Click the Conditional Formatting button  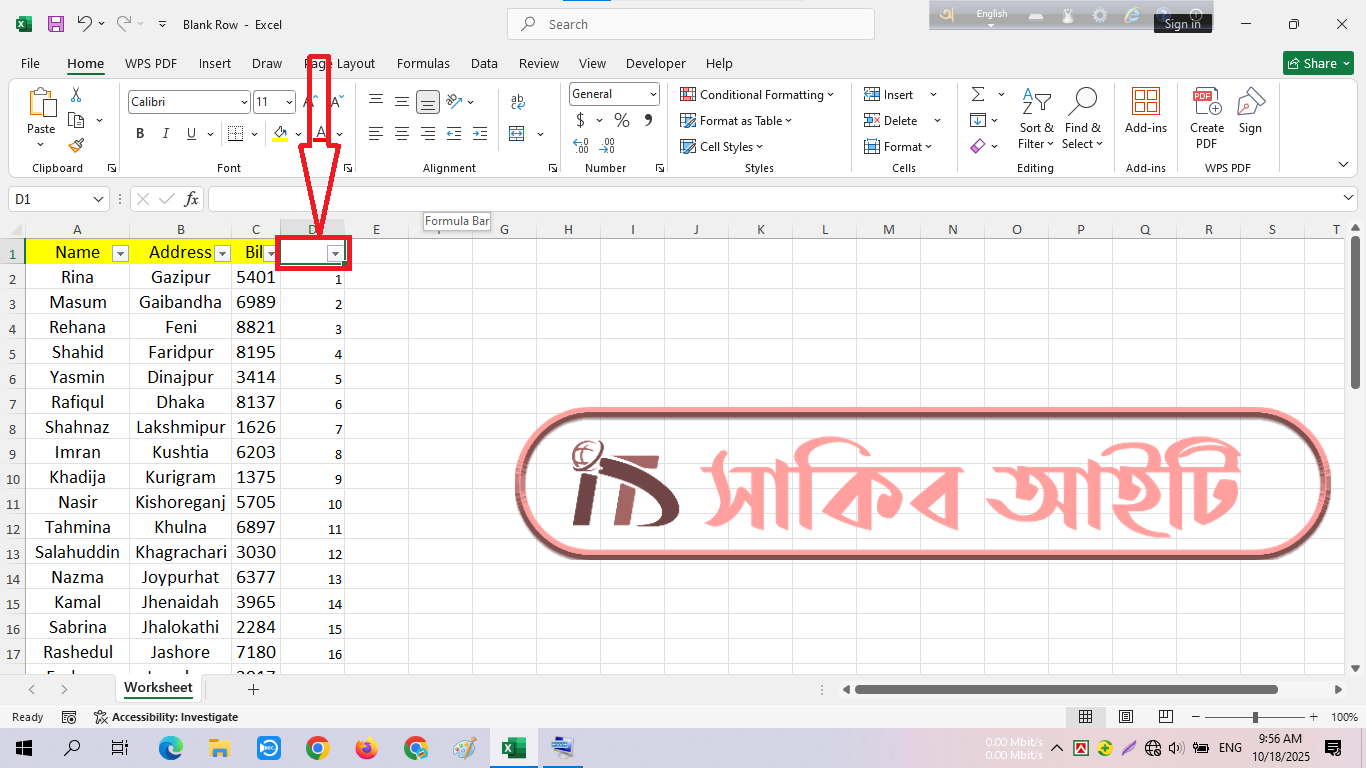click(x=757, y=95)
